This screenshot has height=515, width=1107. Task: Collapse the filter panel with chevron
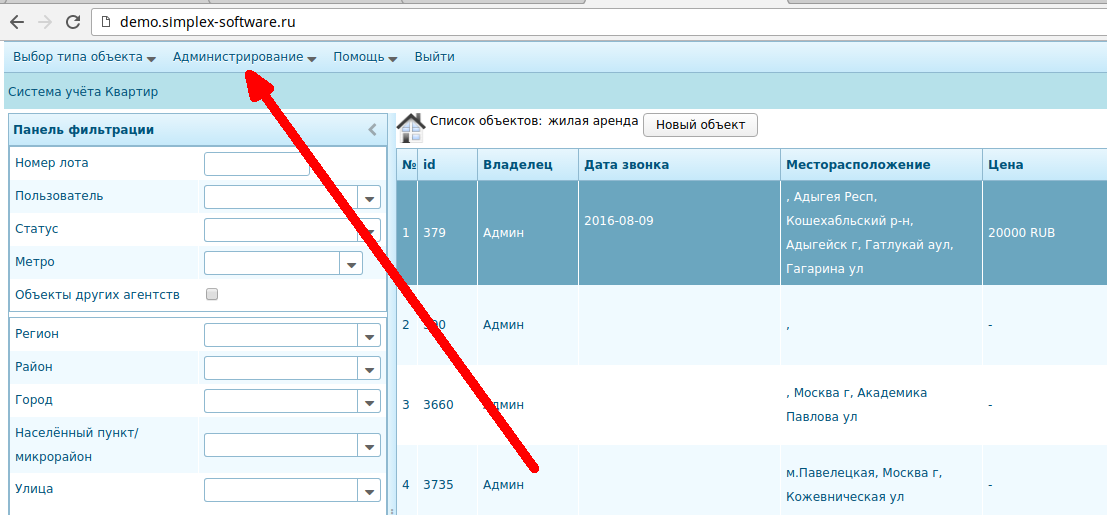[372, 129]
